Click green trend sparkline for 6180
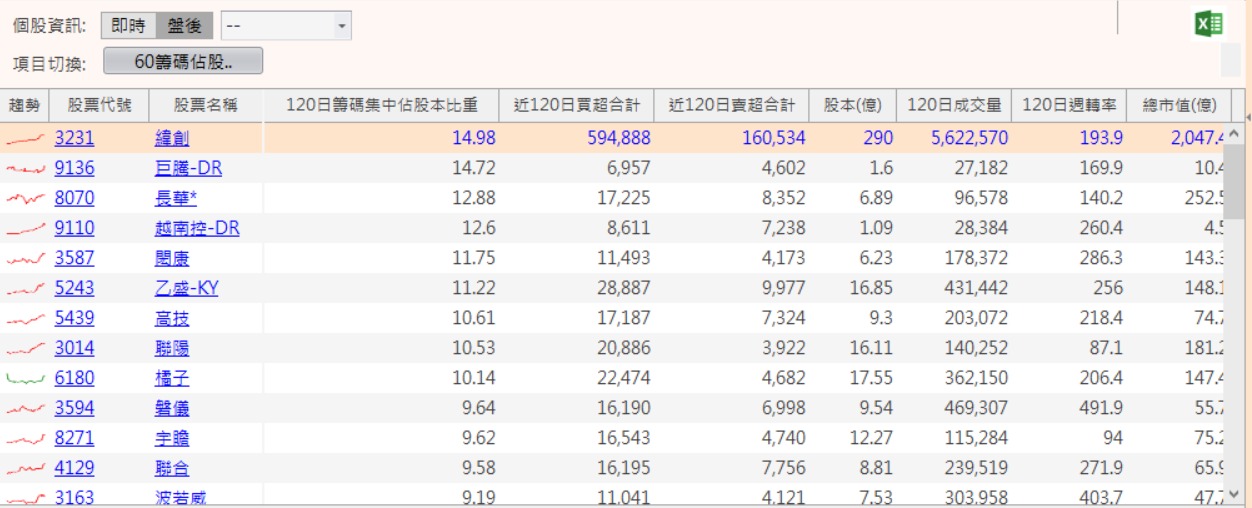The image size is (1252, 508). (25, 379)
